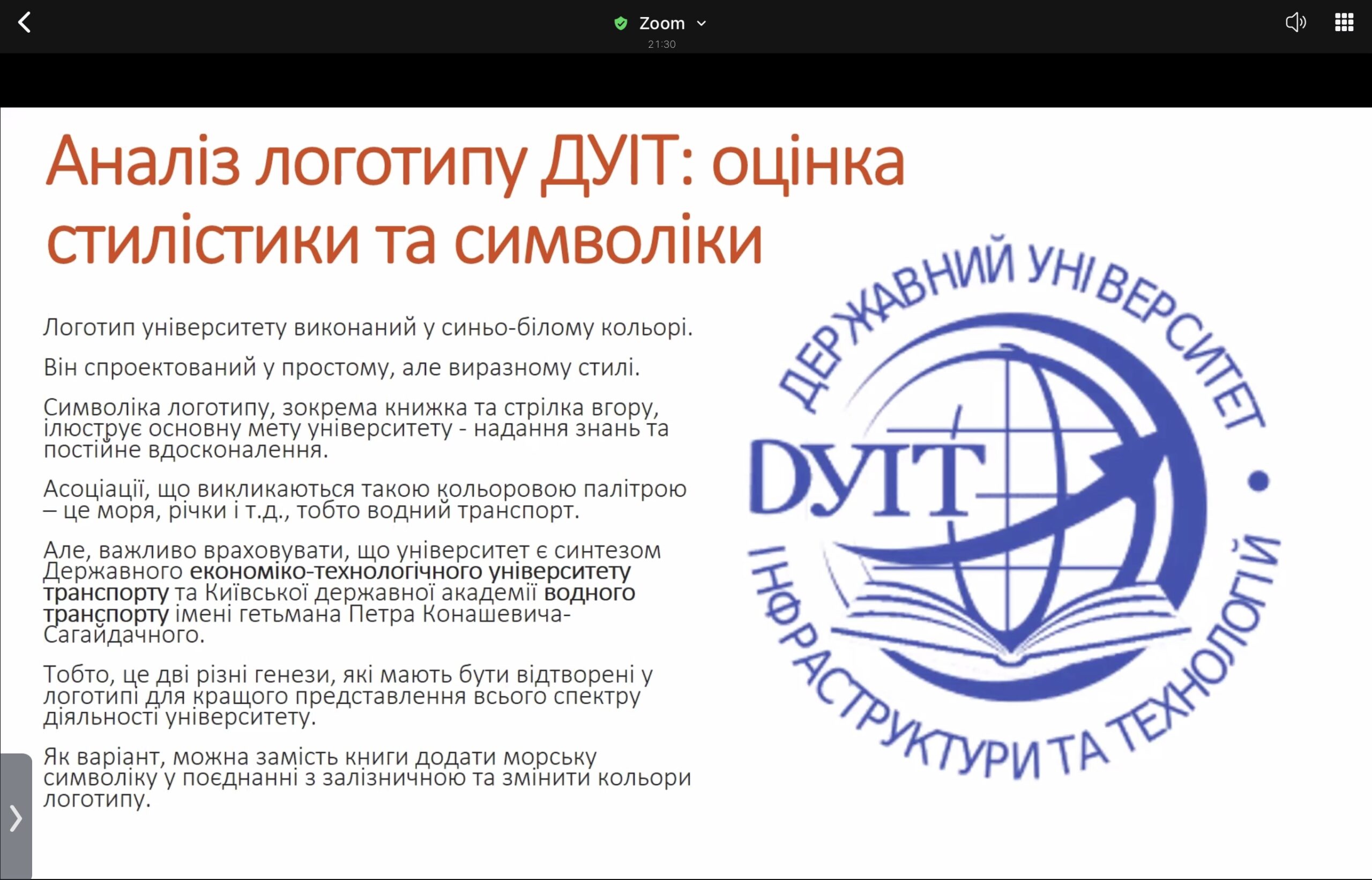Tap the back arrow to leave the view
This screenshot has height=880, width=1372.
24,23
